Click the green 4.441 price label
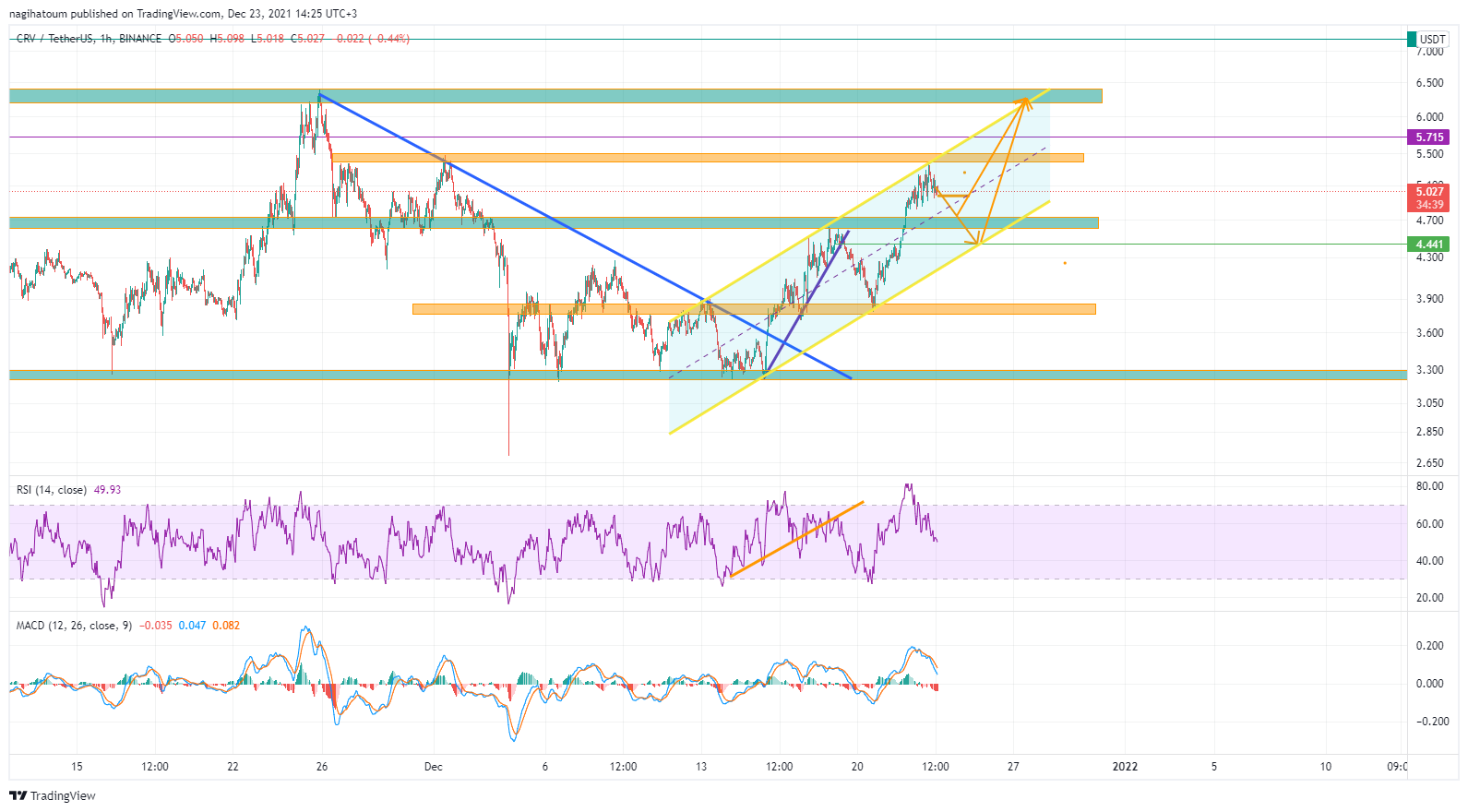Image resolution: width=1468 pixels, height=812 pixels. 1428,245
